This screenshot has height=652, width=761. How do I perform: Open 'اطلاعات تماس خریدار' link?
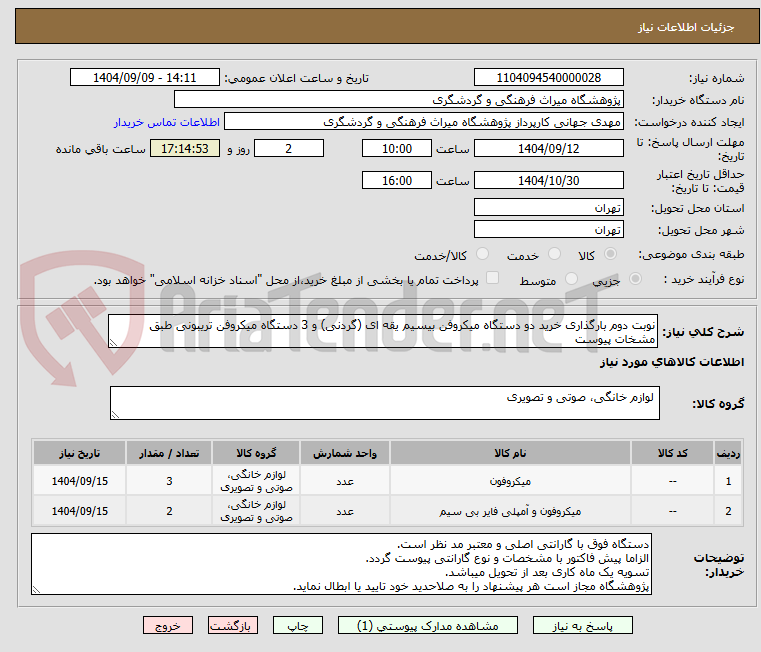point(167,122)
